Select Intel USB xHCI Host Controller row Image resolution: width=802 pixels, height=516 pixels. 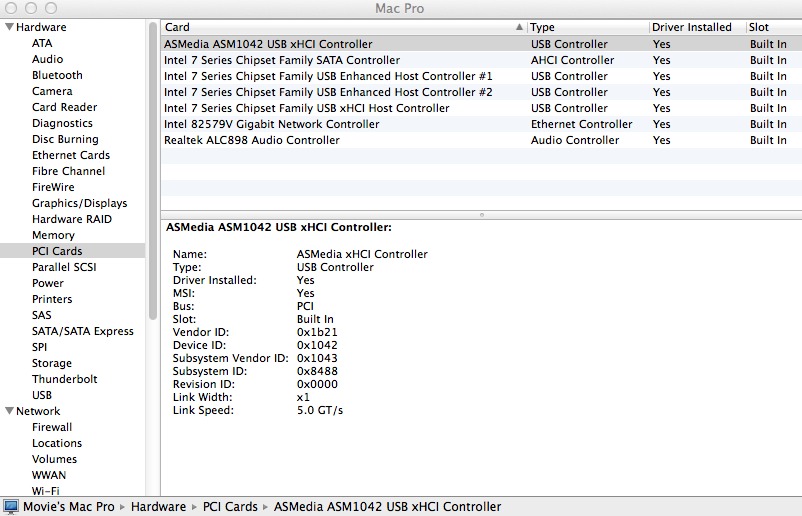(481, 108)
